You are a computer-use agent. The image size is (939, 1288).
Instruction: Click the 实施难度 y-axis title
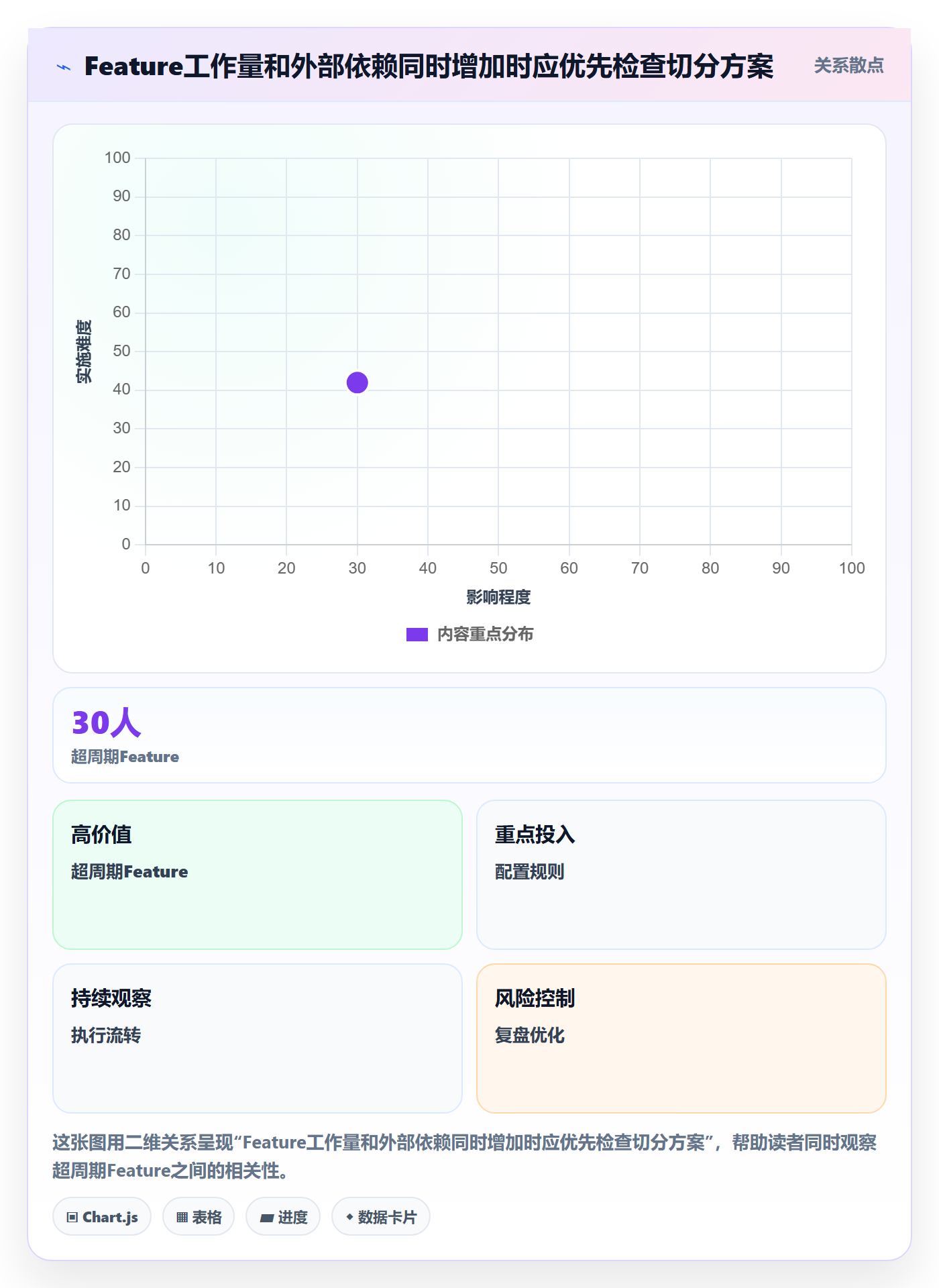pyautogui.click(x=84, y=352)
